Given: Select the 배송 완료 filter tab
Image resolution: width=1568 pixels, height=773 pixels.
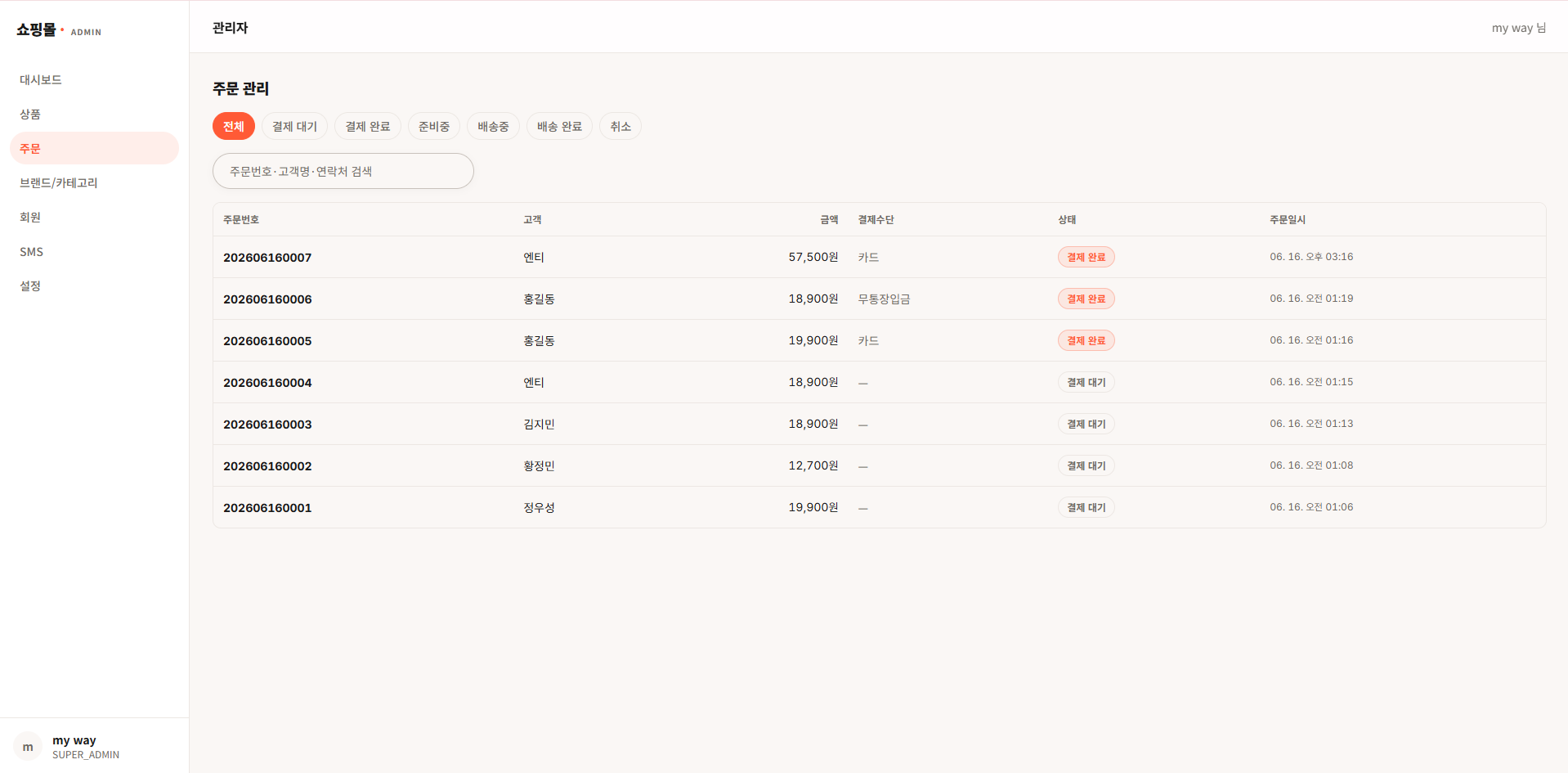Looking at the screenshot, I should (559, 126).
